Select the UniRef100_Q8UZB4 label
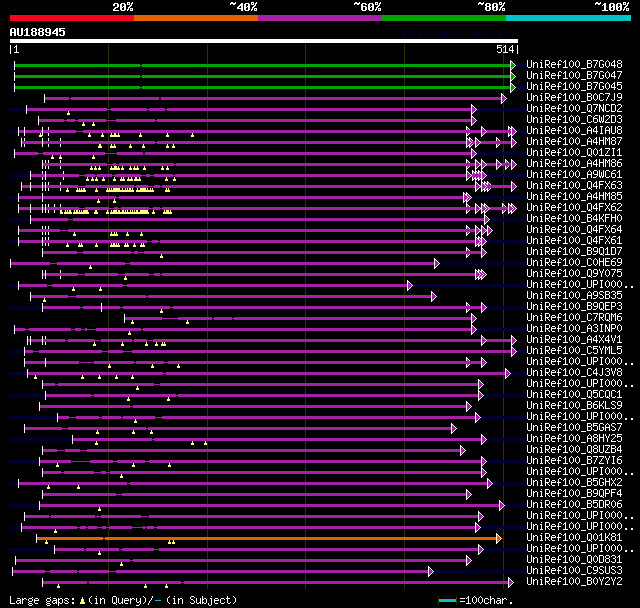640x608 pixels. [574, 450]
